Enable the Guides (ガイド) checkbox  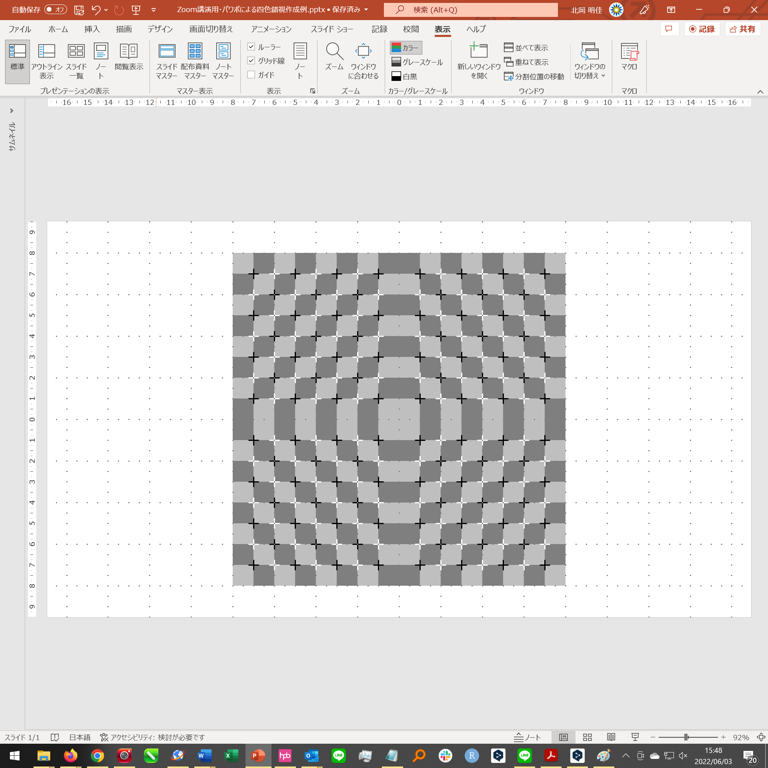click(252, 75)
